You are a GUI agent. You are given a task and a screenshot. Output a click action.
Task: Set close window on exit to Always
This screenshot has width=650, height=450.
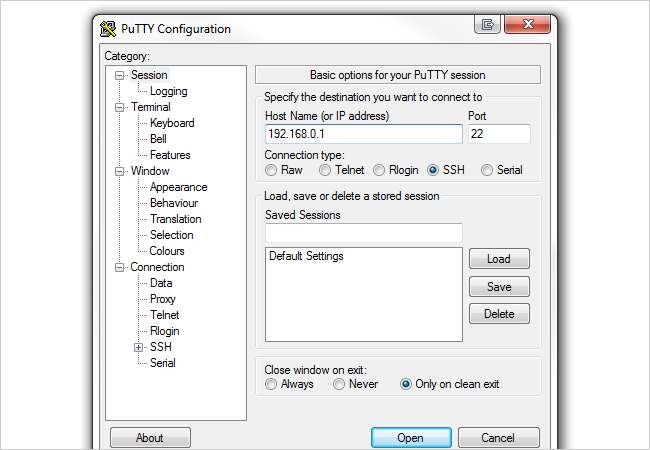[x=270, y=384]
